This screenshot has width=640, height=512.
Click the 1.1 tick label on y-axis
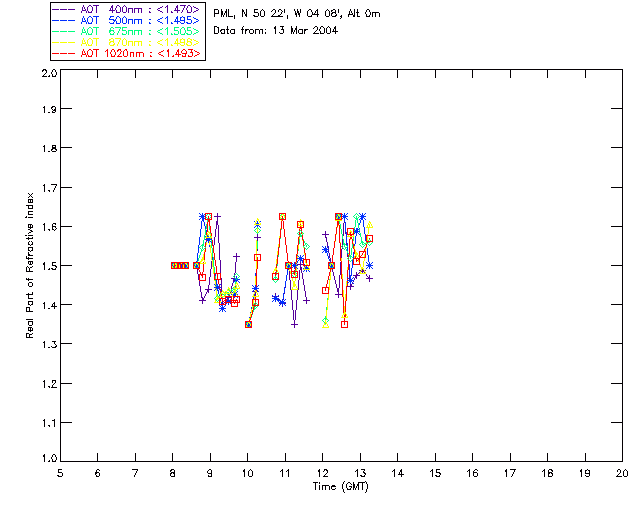pos(49,423)
